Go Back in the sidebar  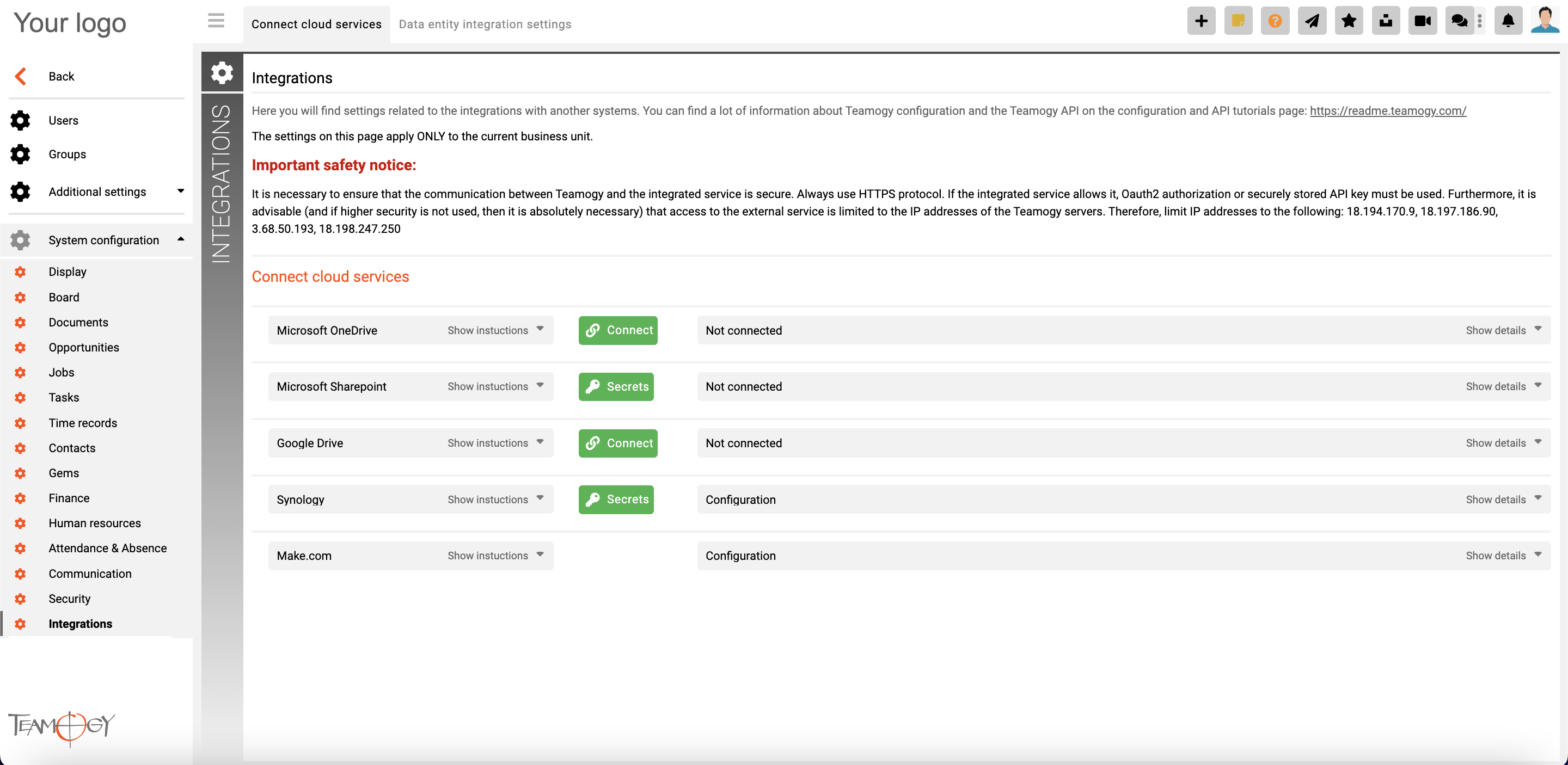click(x=62, y=76)
